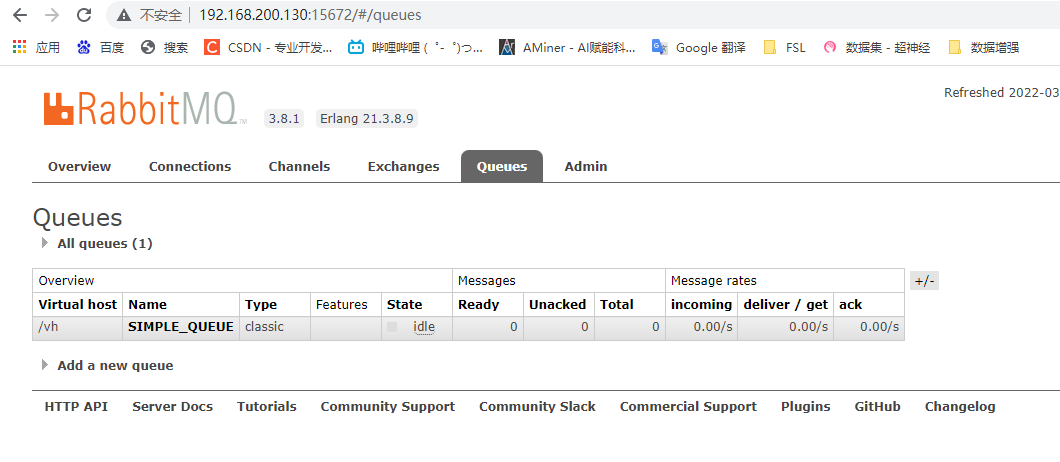The width and height of the screenshot is (1060, 462).
Task: Switch to the Connections tab
Action: [x=190, y=166]
